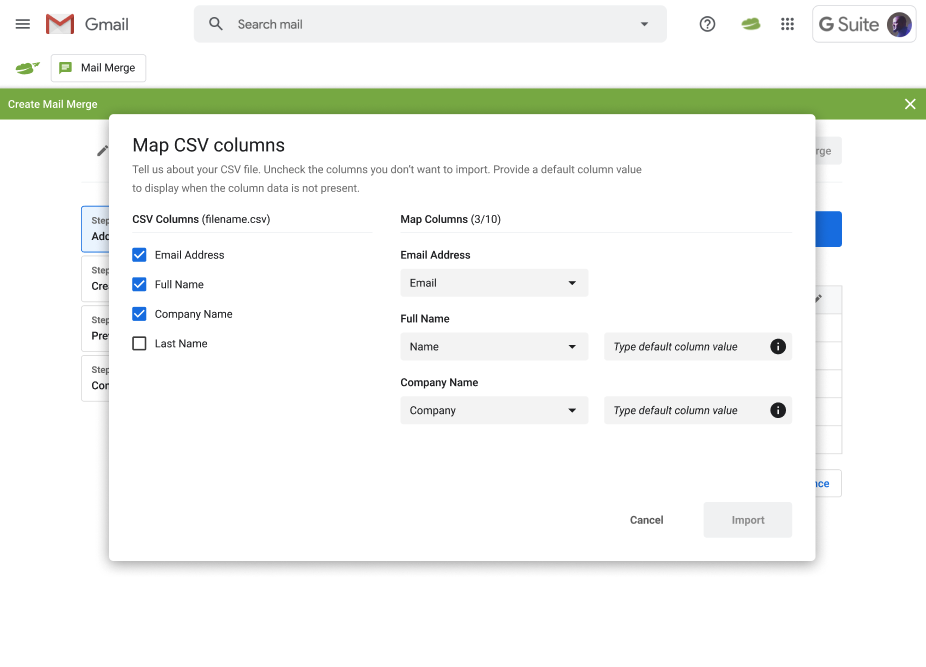Viewport: 926px width, 667px height.
Task: Open the Google apps grid icon
Action: click(x=787, y=24)
